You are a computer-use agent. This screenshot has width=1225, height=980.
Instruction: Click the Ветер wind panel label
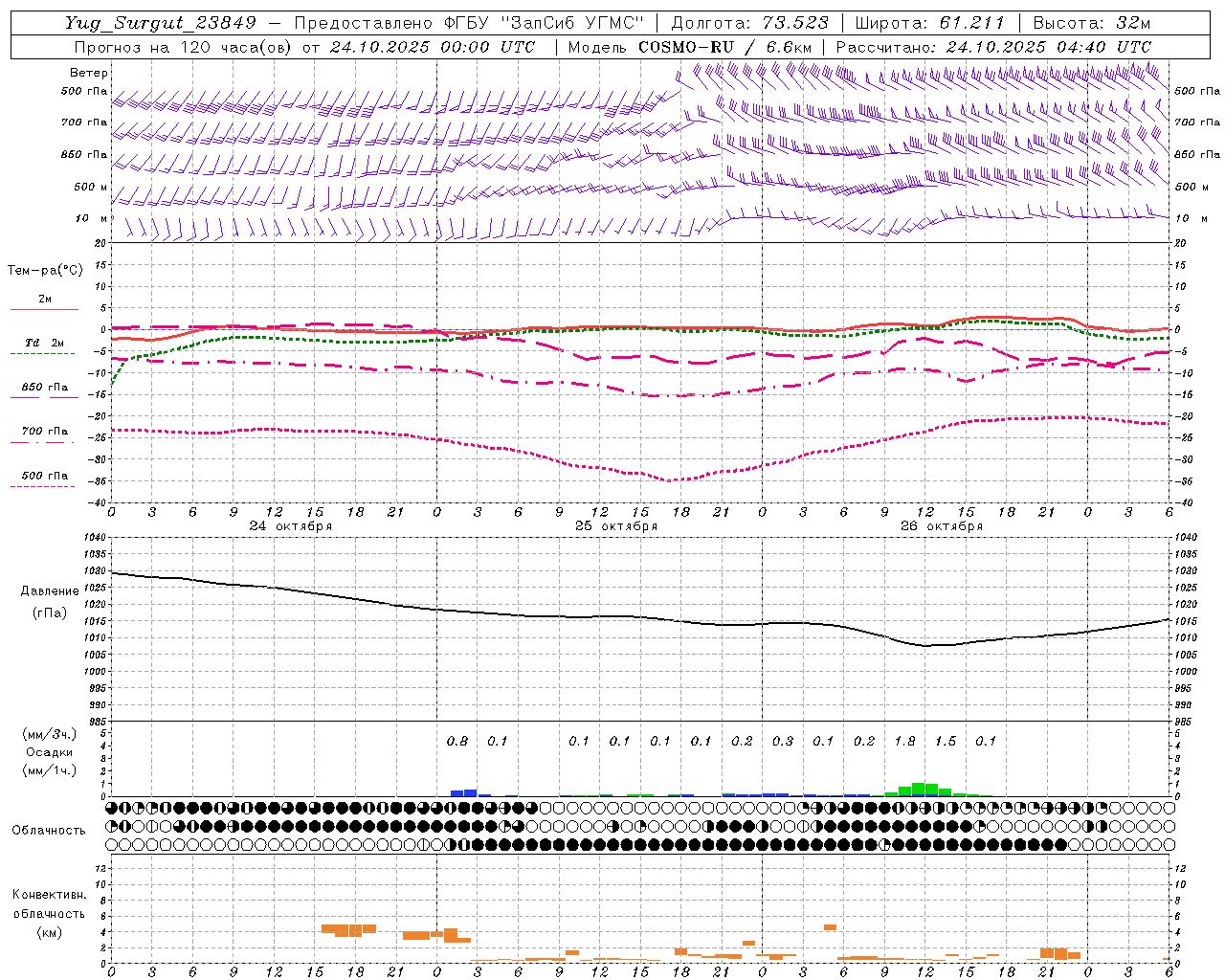89,73
